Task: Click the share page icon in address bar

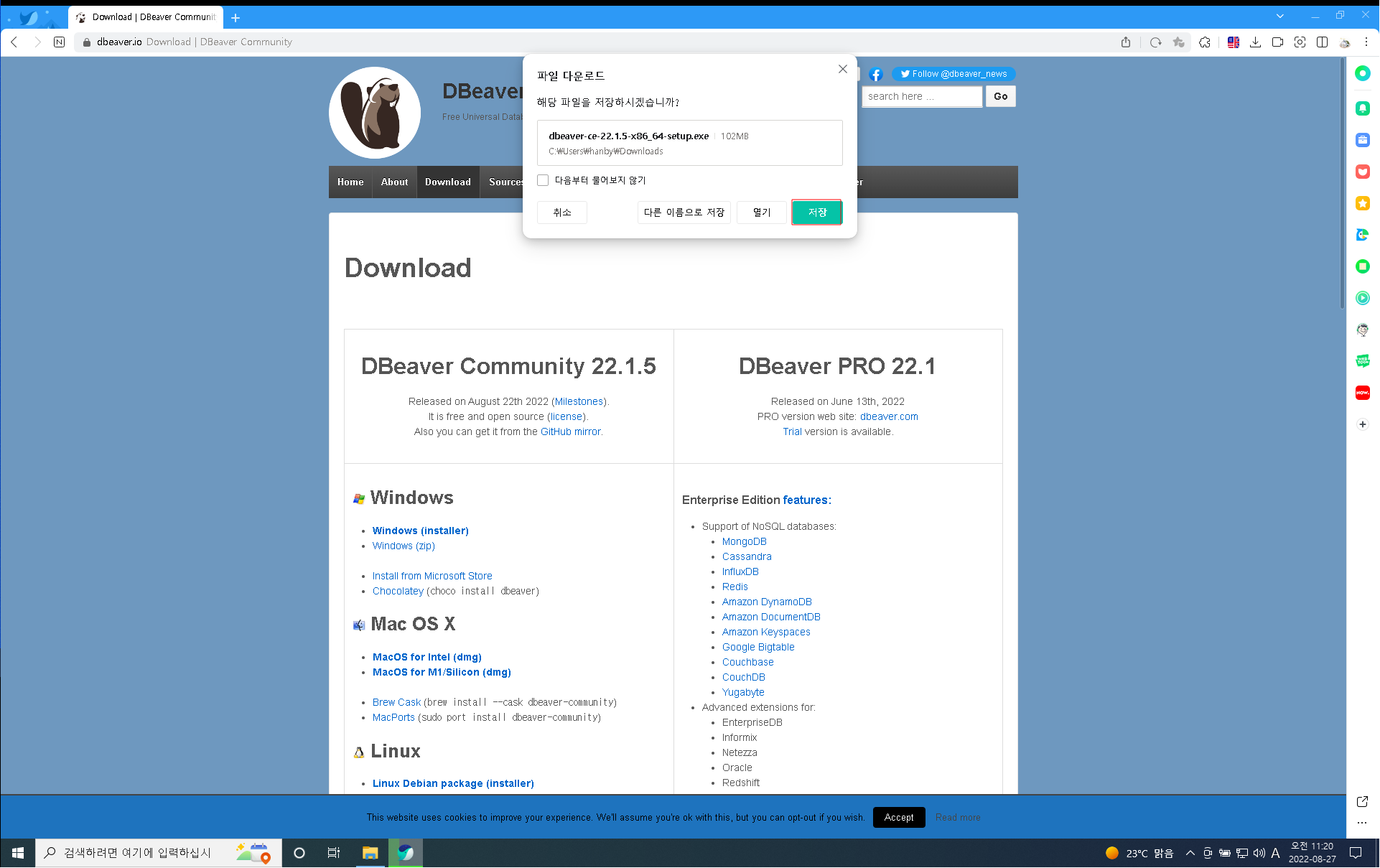Action: pyautogui.click(x=1125, y=42)
